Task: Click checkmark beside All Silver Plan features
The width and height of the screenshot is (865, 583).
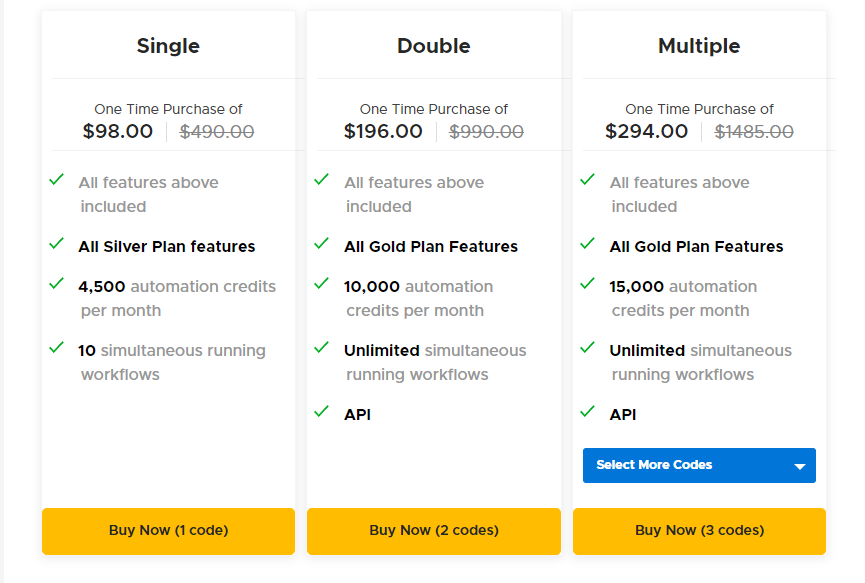Action: [x=57, y=244]
